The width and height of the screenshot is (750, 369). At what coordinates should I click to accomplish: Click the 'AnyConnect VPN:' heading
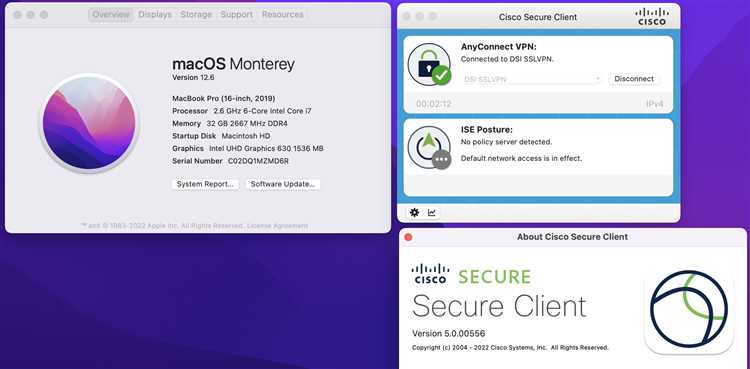tap(499, 47)
